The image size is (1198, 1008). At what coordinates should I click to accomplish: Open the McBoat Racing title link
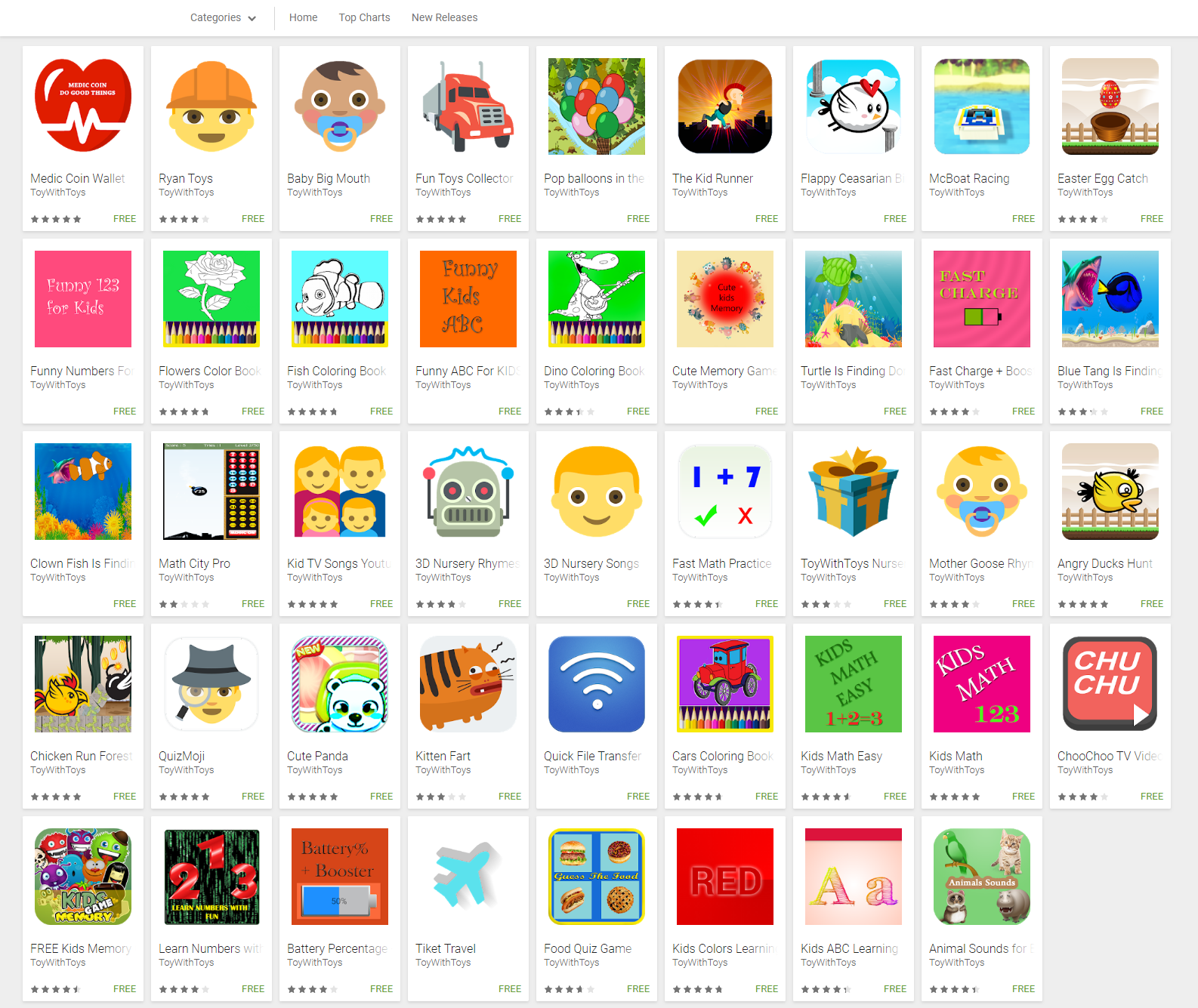[x=969, y=178]
